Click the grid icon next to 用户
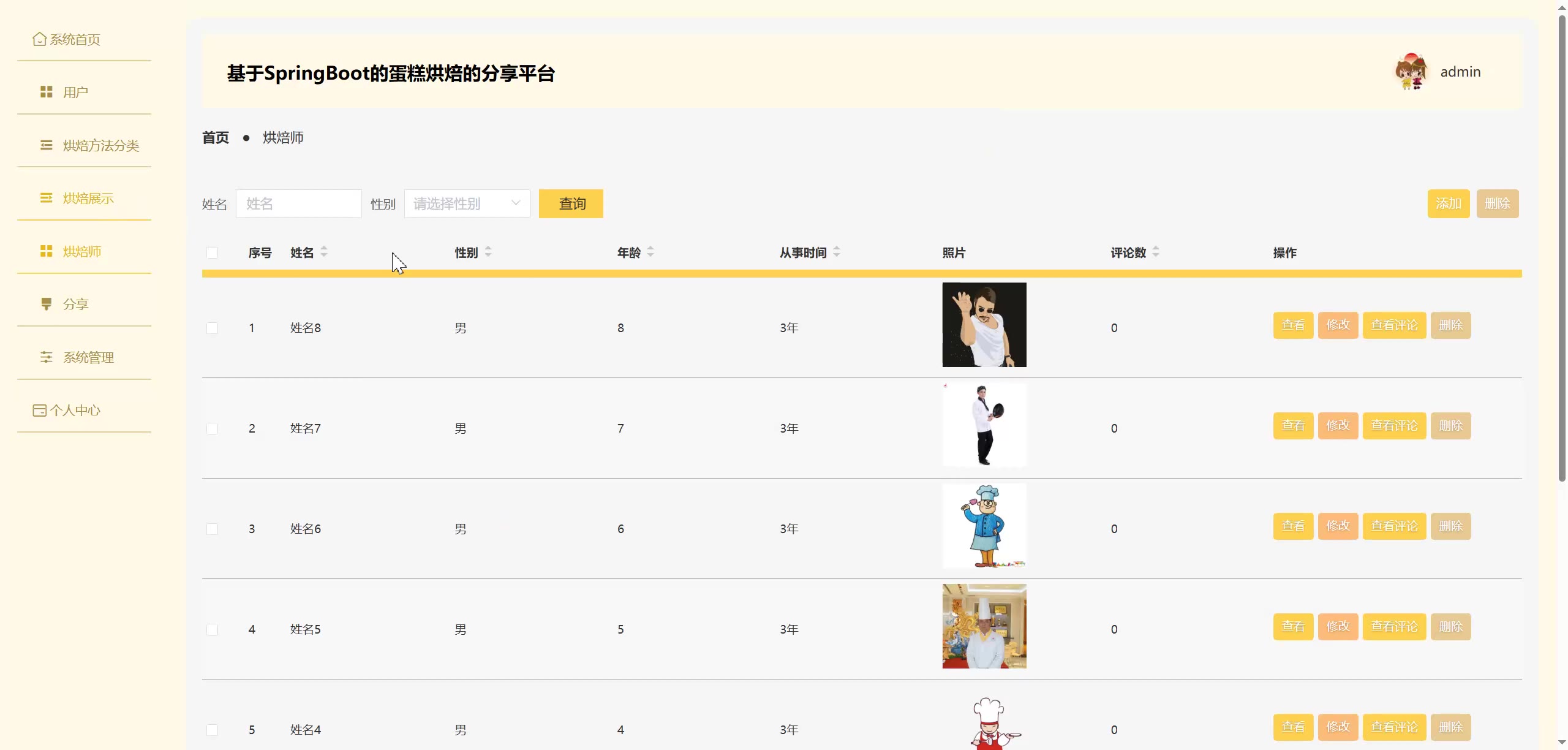The height and width of the screenshot is (750, 1568). (x=47, y=92)
